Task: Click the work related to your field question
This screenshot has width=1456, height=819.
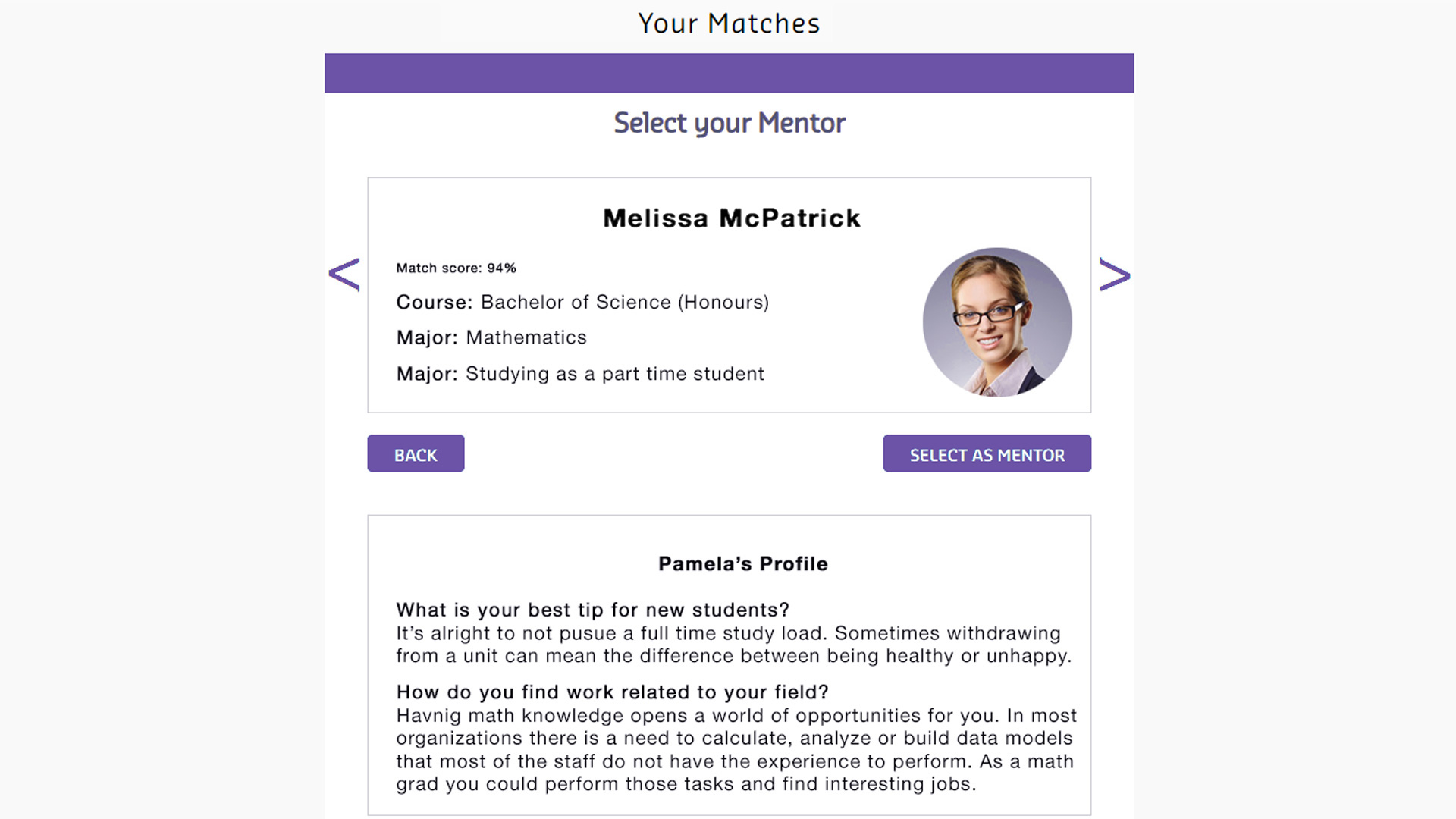Action: click(x=612, y=692)
